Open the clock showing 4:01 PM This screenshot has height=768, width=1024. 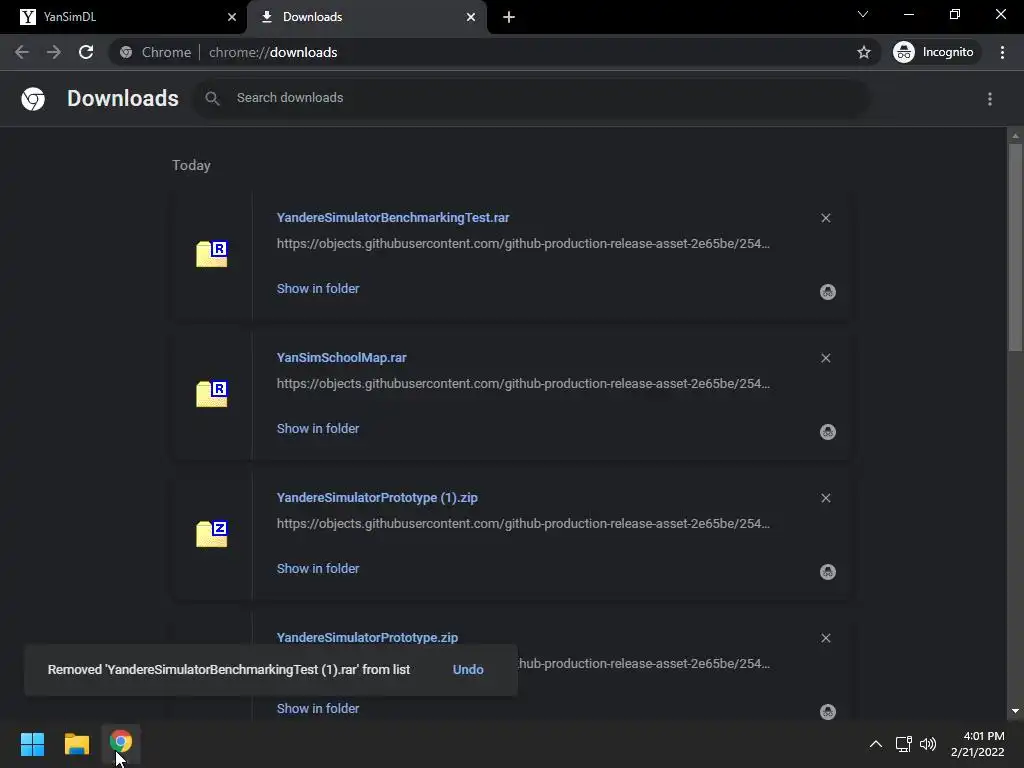click(x=978, y=744)
